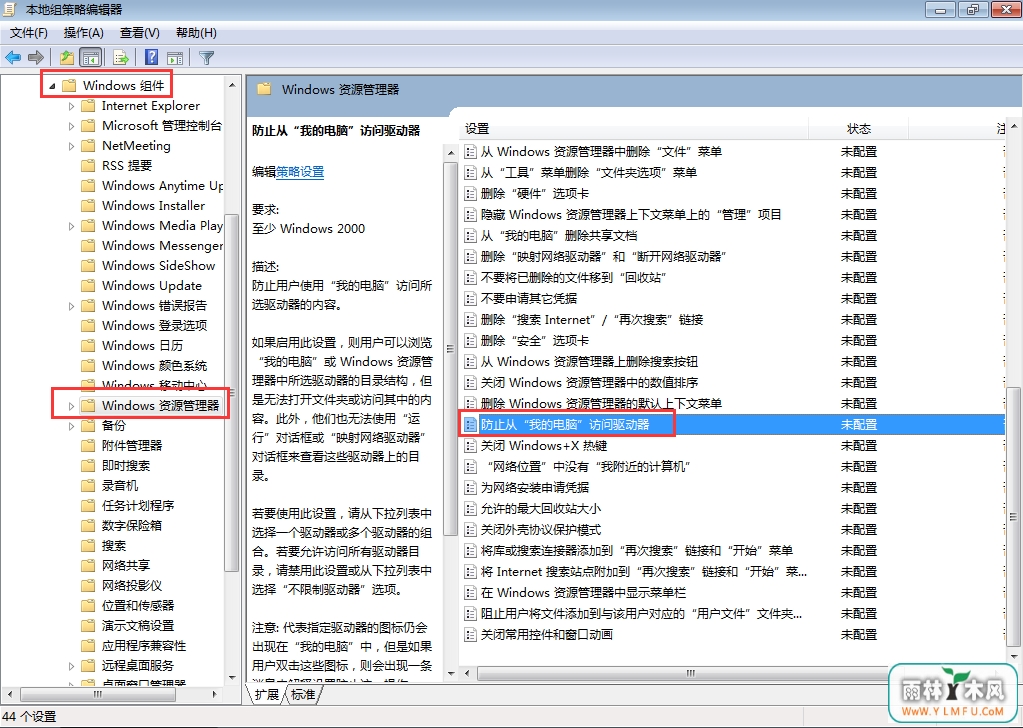Switch to the 标准 tab
The height and width of the screenshot is (728, 1023).
pos(303,695)
